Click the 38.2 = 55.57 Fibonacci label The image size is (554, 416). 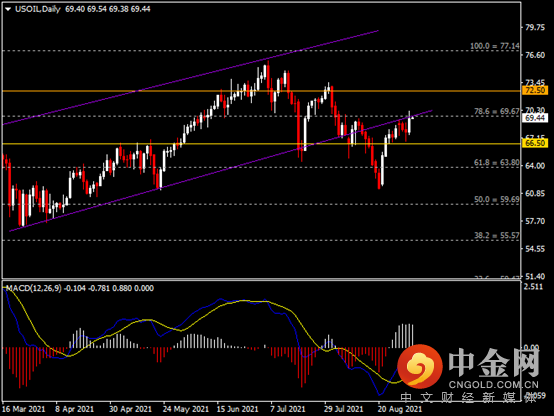click(x=497, y=235)
